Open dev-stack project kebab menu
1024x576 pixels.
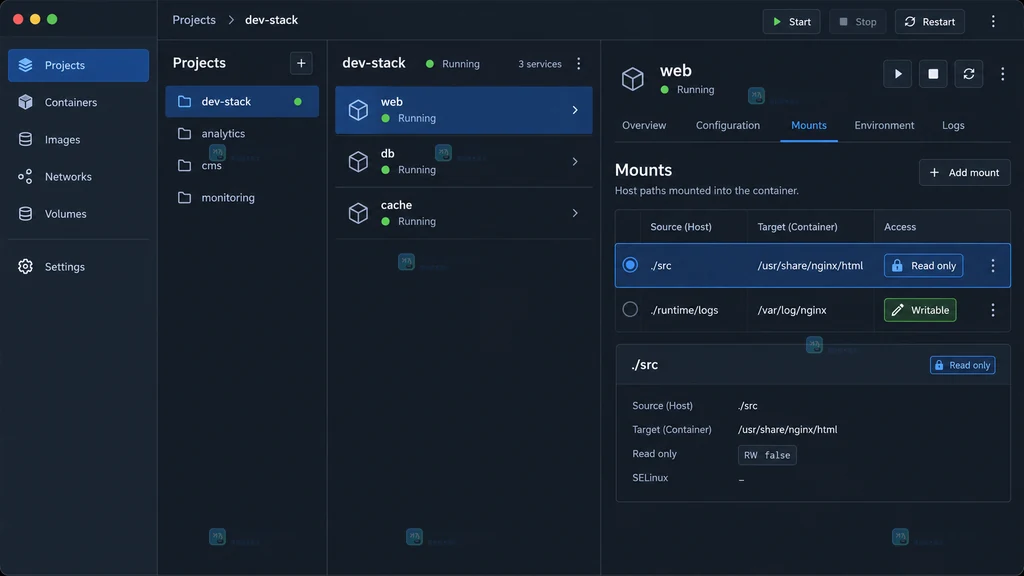click(579, 63)
